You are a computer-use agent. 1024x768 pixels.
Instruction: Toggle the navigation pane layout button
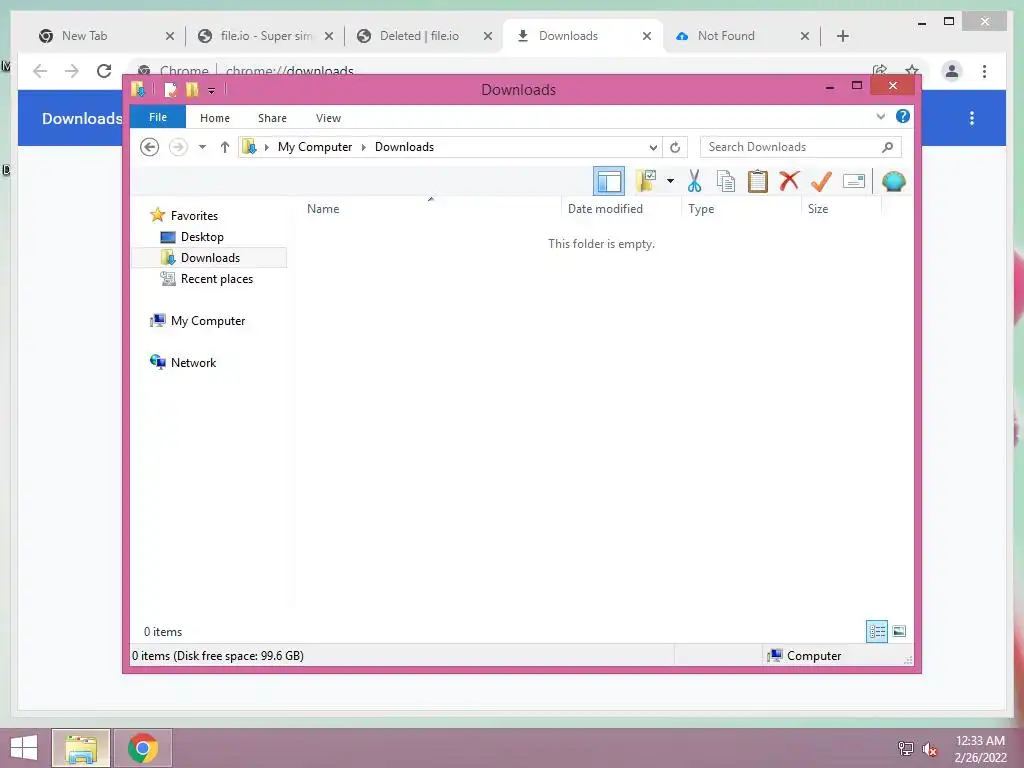(609, 181)
